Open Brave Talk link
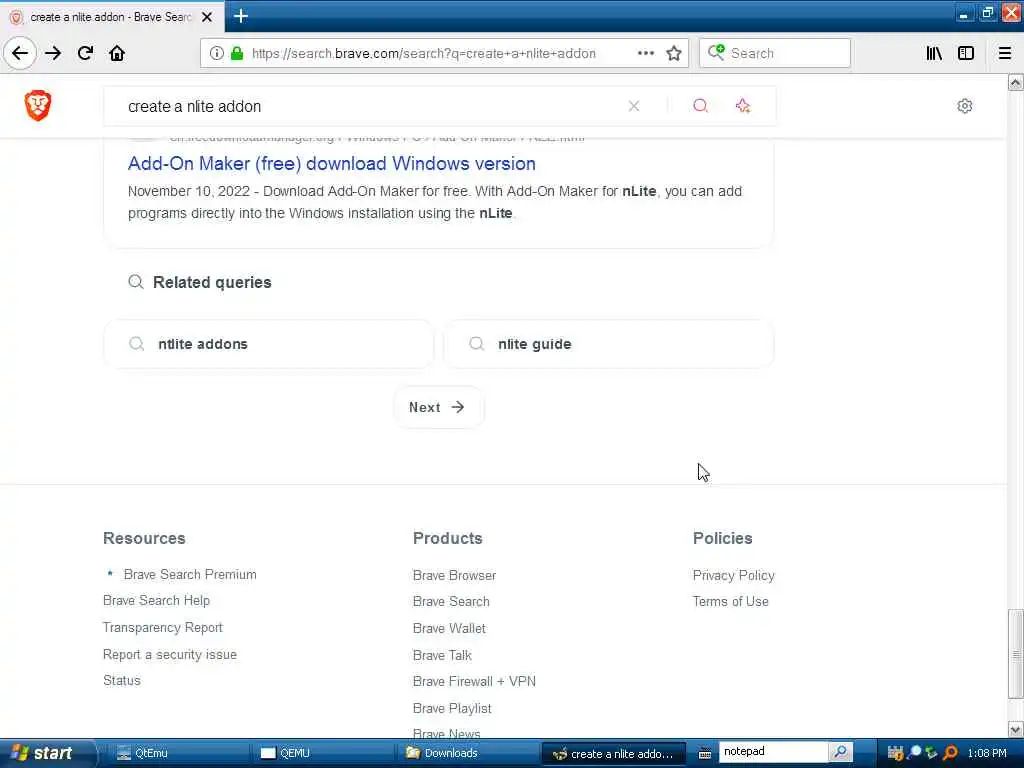 [442, 655]
